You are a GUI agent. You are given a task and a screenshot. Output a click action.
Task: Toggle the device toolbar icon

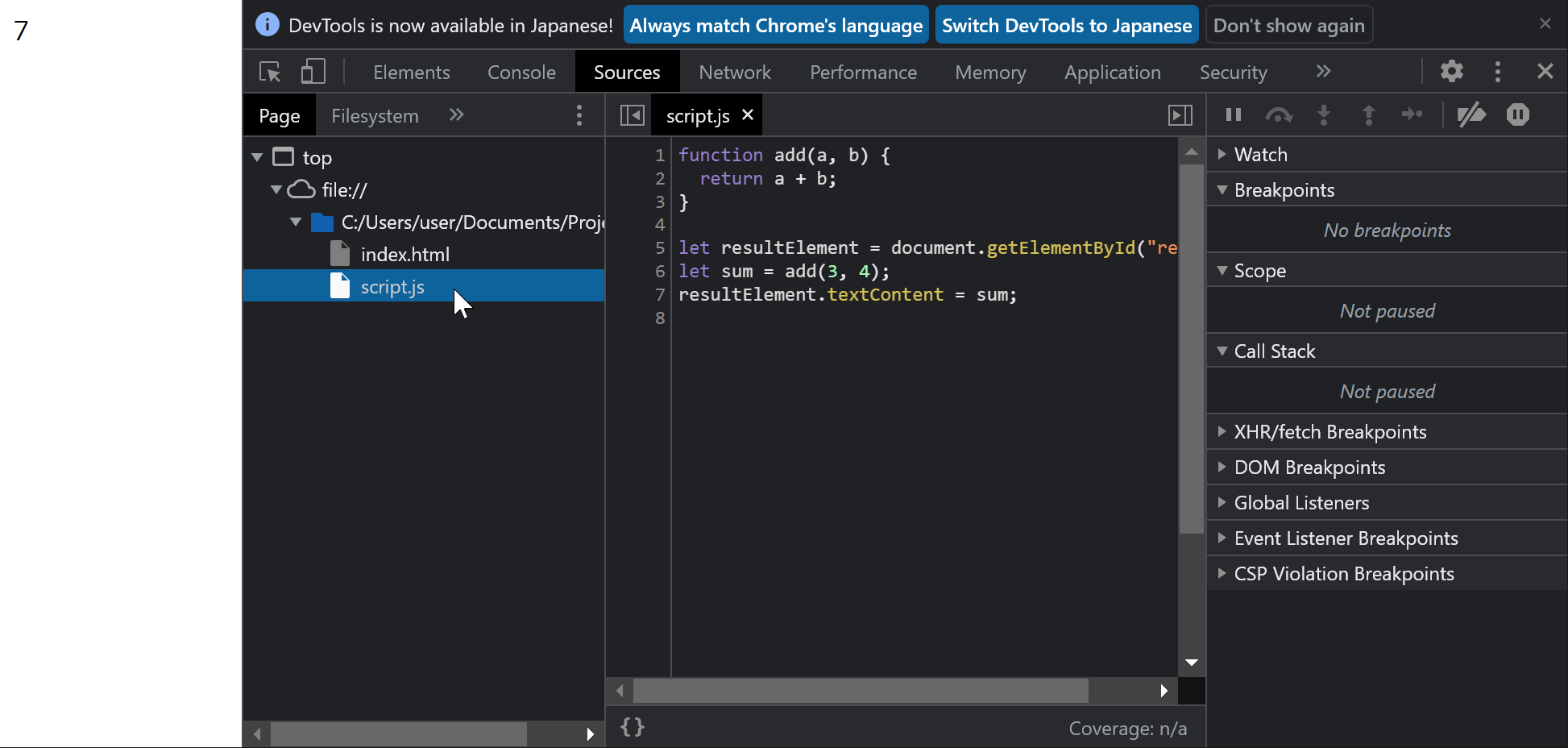[313, 72]
